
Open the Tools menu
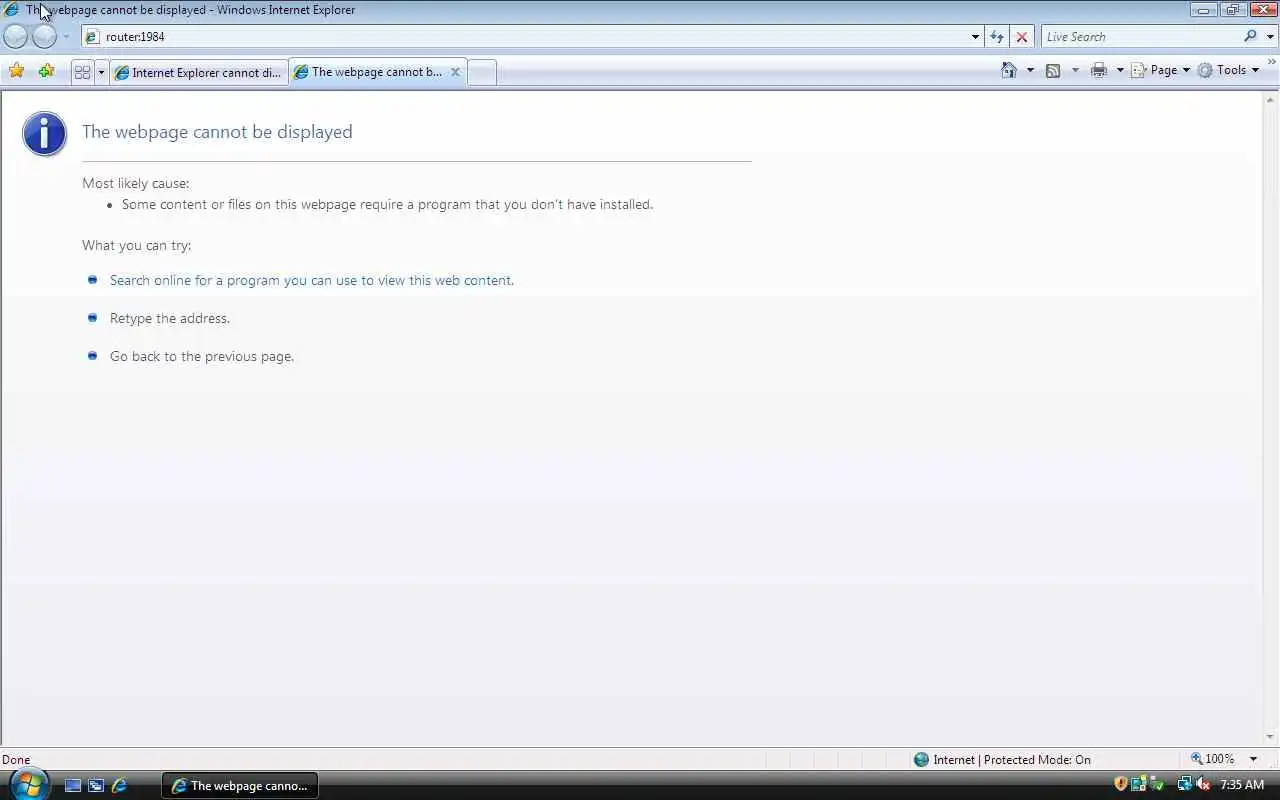1229,70
